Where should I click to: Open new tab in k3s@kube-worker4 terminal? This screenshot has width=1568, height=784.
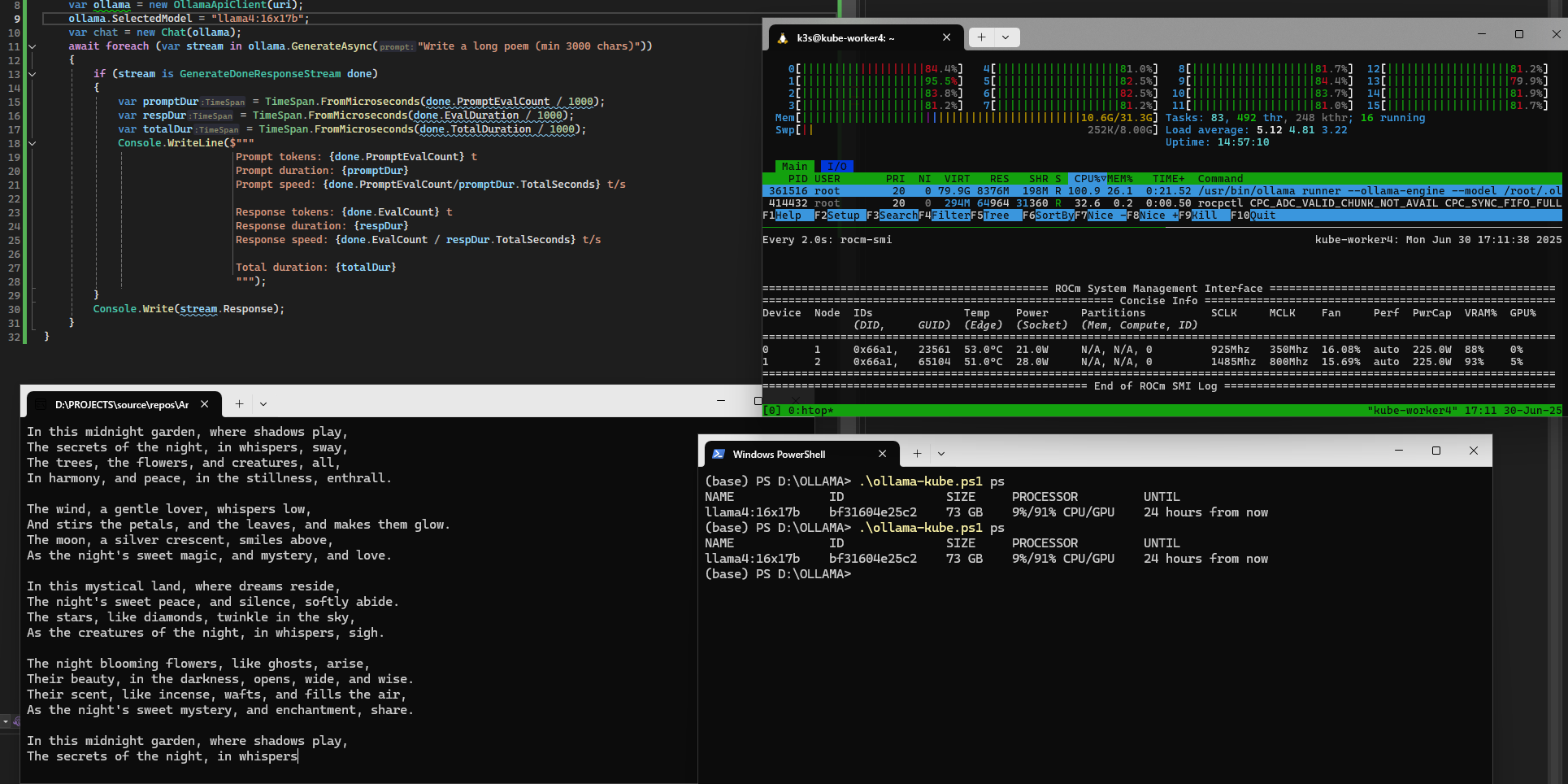[x=981, y=37]
